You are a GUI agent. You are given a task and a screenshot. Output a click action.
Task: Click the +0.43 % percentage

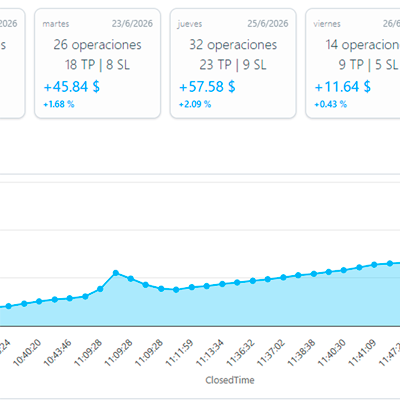[331, 104]
